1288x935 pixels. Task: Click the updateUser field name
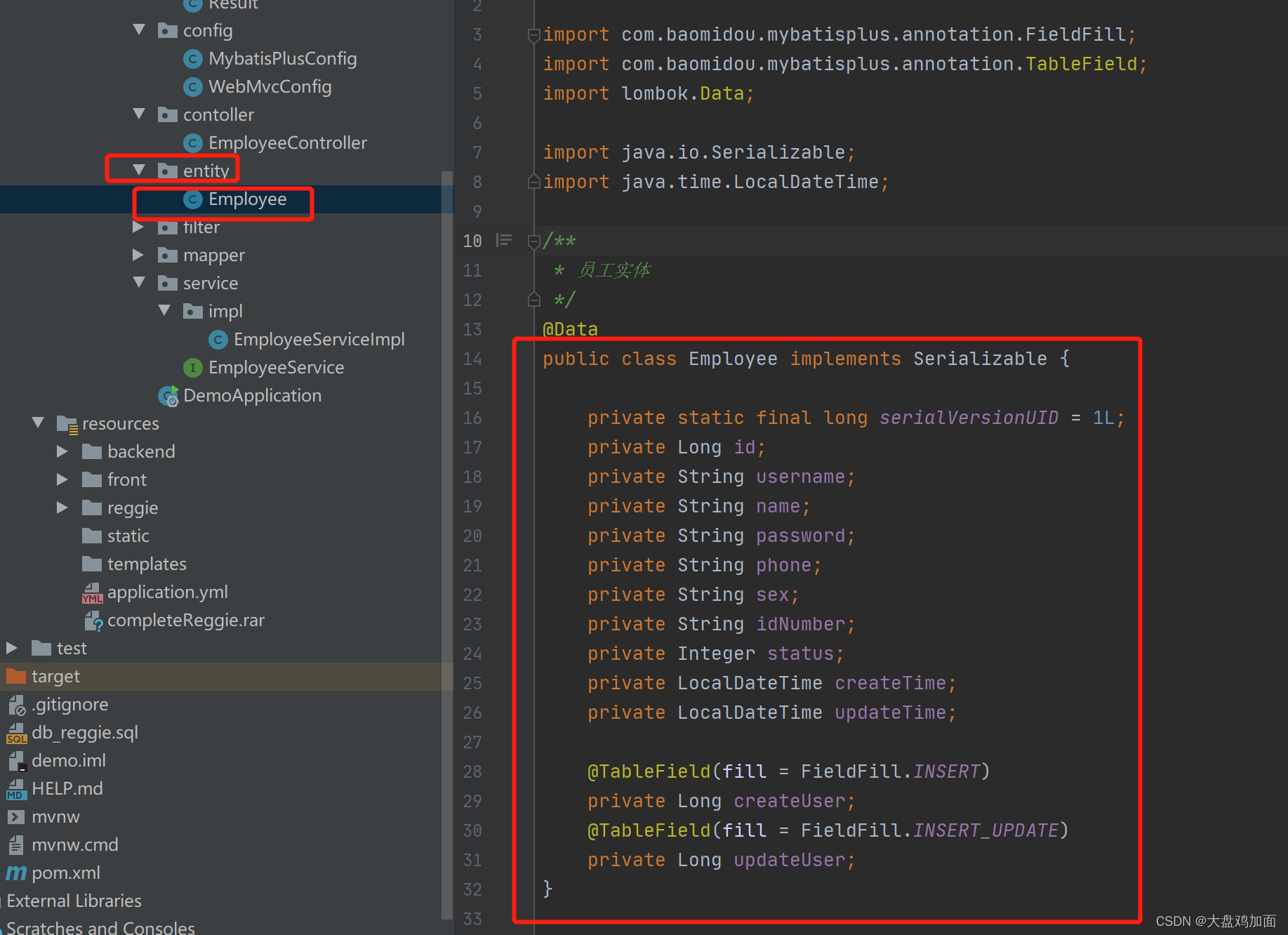[789, 860]
